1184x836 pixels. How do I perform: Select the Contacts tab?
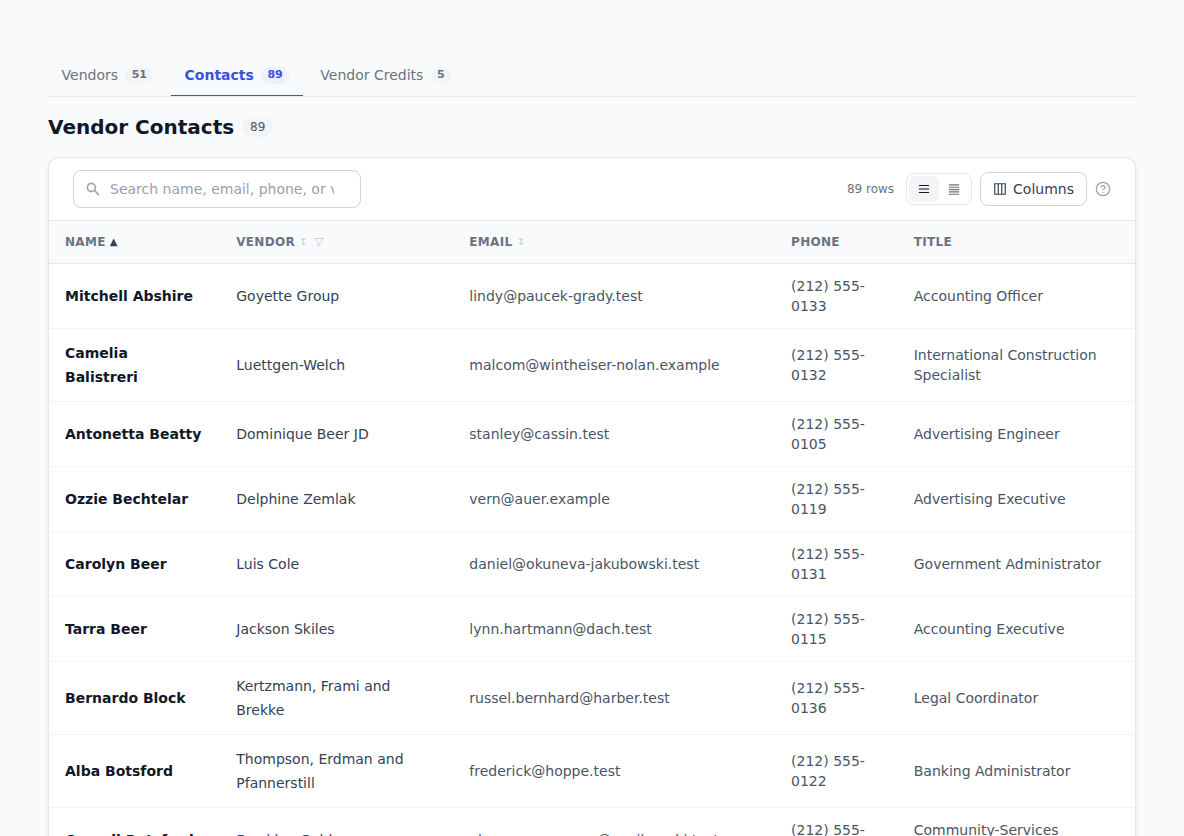tap(236, 75)
